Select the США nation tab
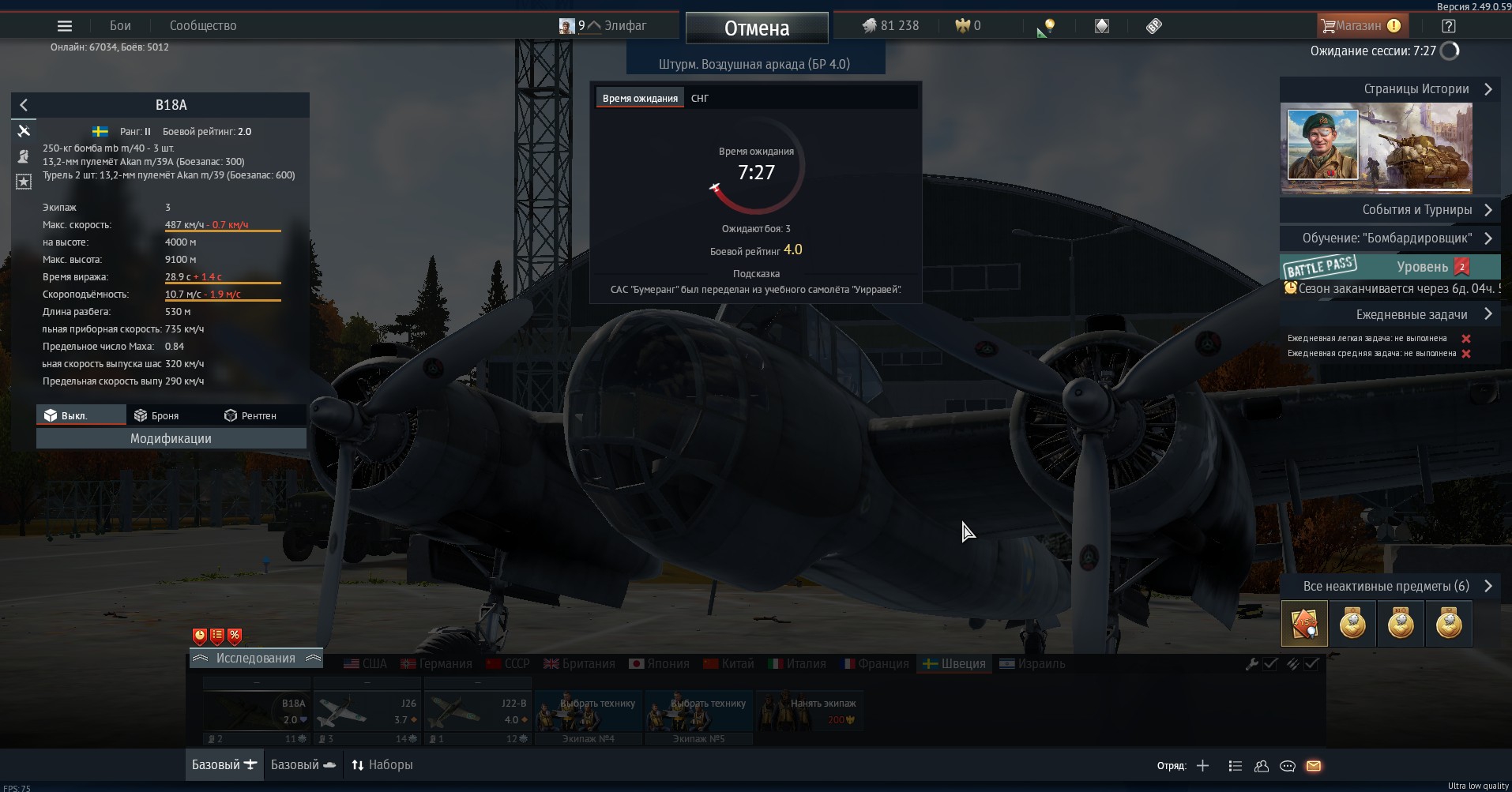This screenshot has height=792, width=1512. pyautogui.click(x=365, y=664)
